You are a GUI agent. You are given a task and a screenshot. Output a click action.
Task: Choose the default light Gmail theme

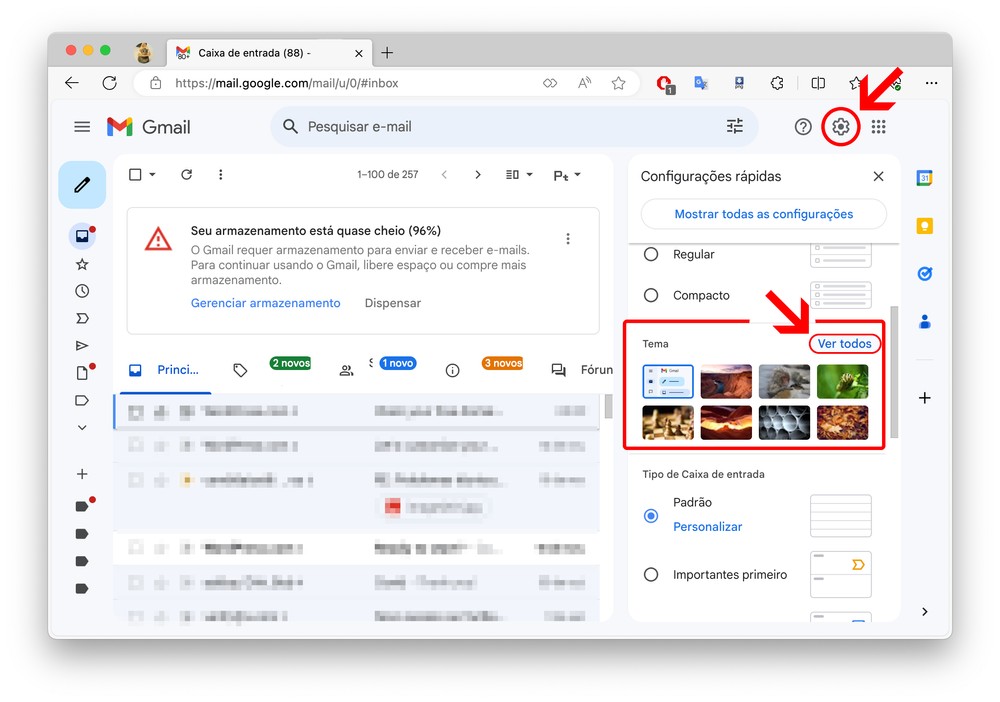pos(668,382)
